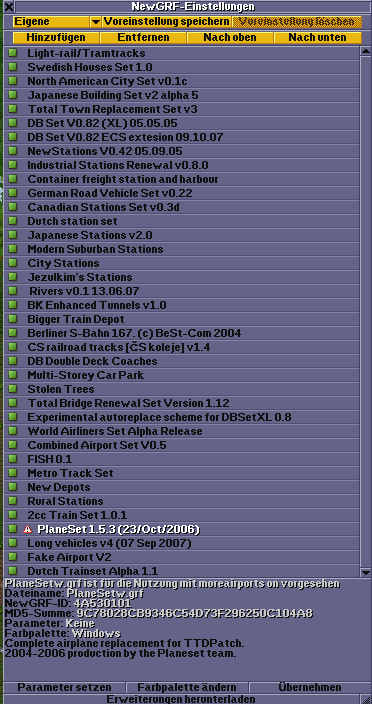Click Farbpalette ändern button

click(187, 687)
